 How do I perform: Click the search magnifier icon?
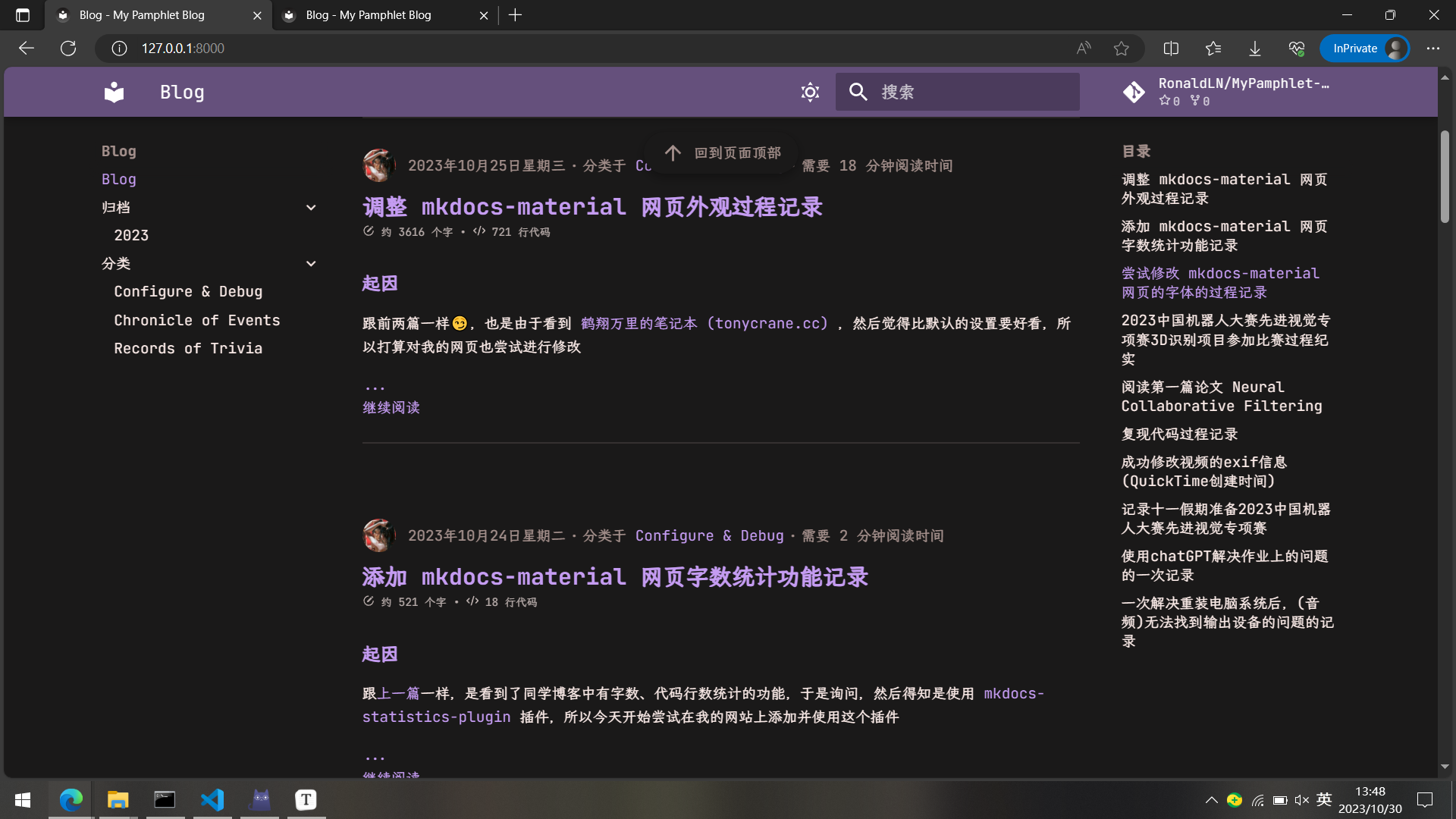point(858,92)
